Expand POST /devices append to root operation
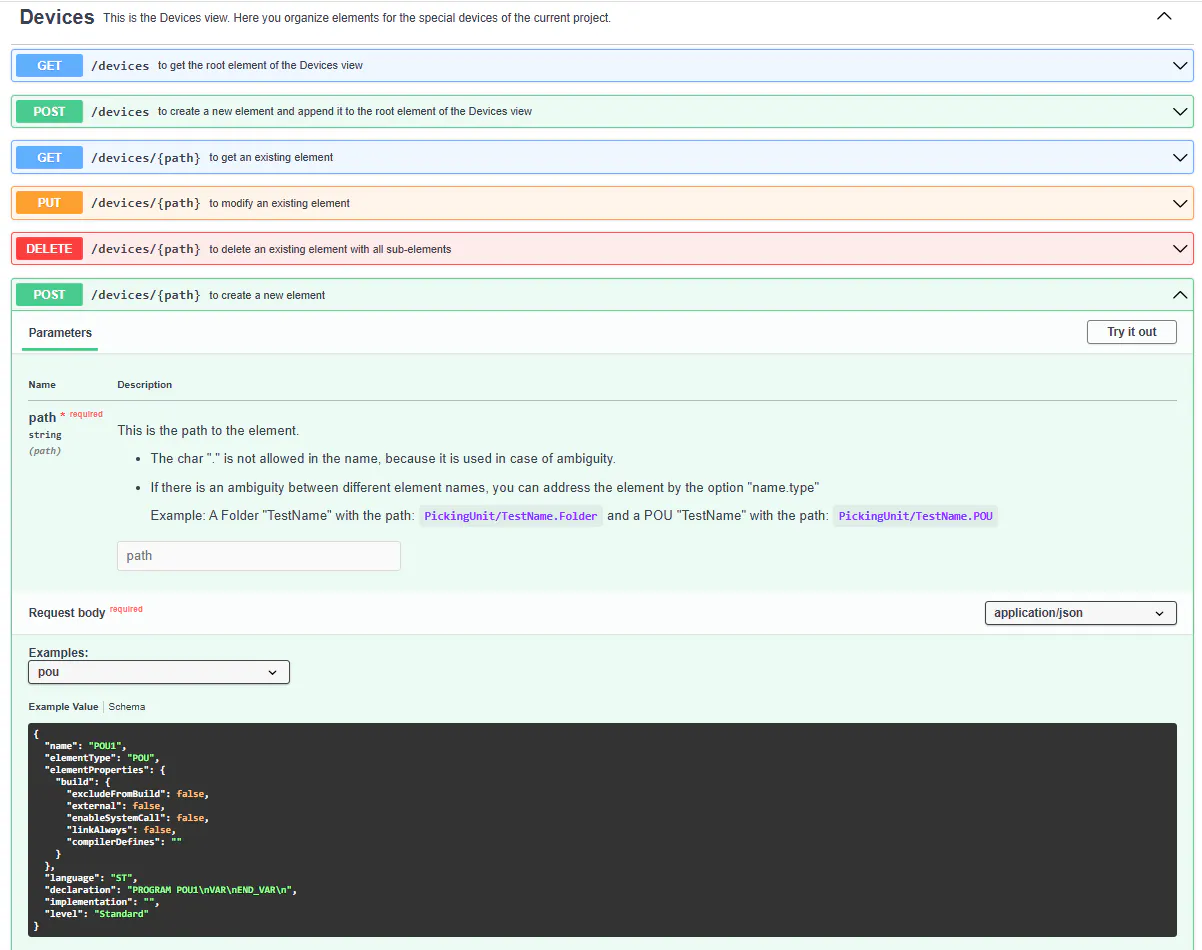The height and width of the screenshot is (950, 1202). [x=1180, y=111]
